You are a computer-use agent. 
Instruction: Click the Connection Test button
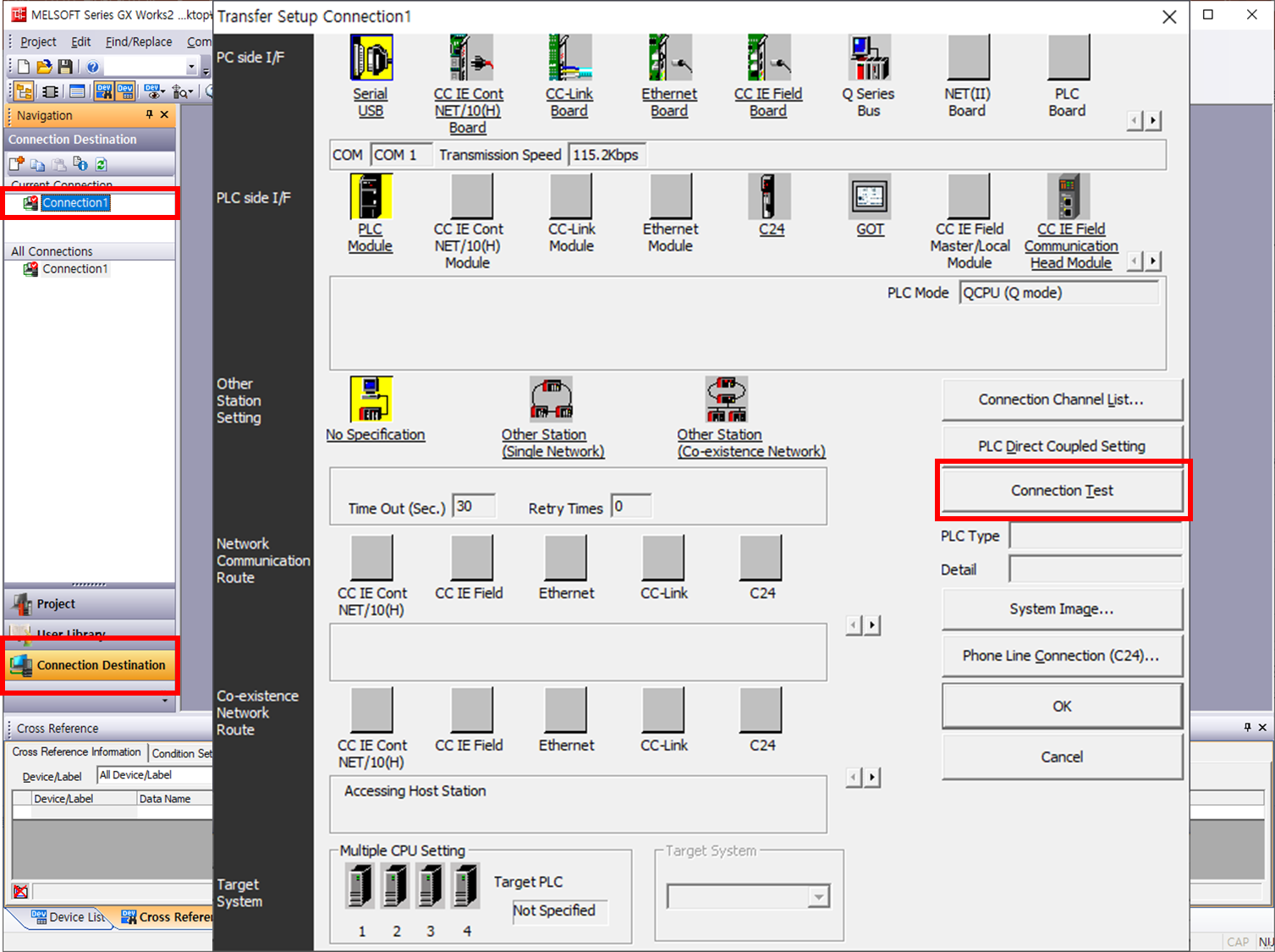1063,491
